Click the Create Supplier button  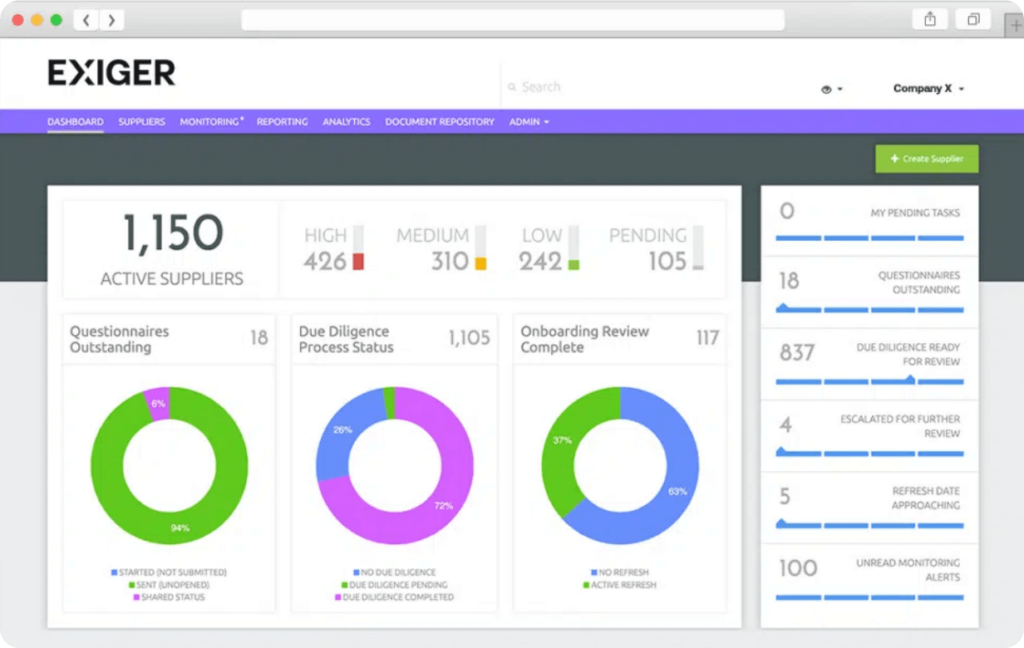point(927,159)
